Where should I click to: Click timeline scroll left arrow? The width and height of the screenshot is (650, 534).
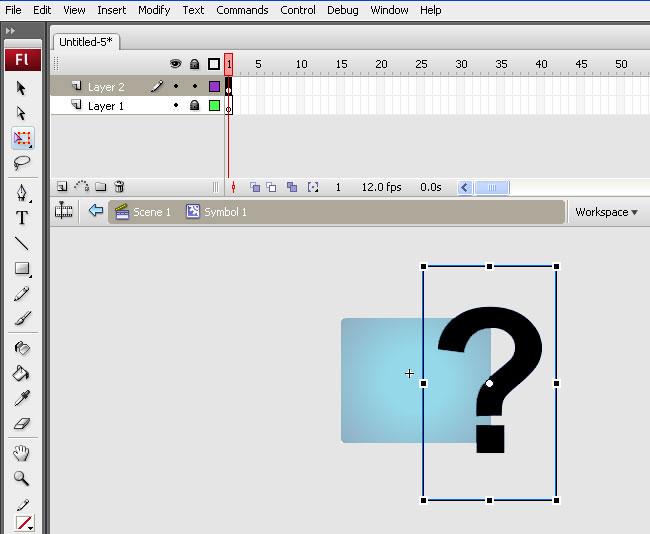tap(465, 188)
